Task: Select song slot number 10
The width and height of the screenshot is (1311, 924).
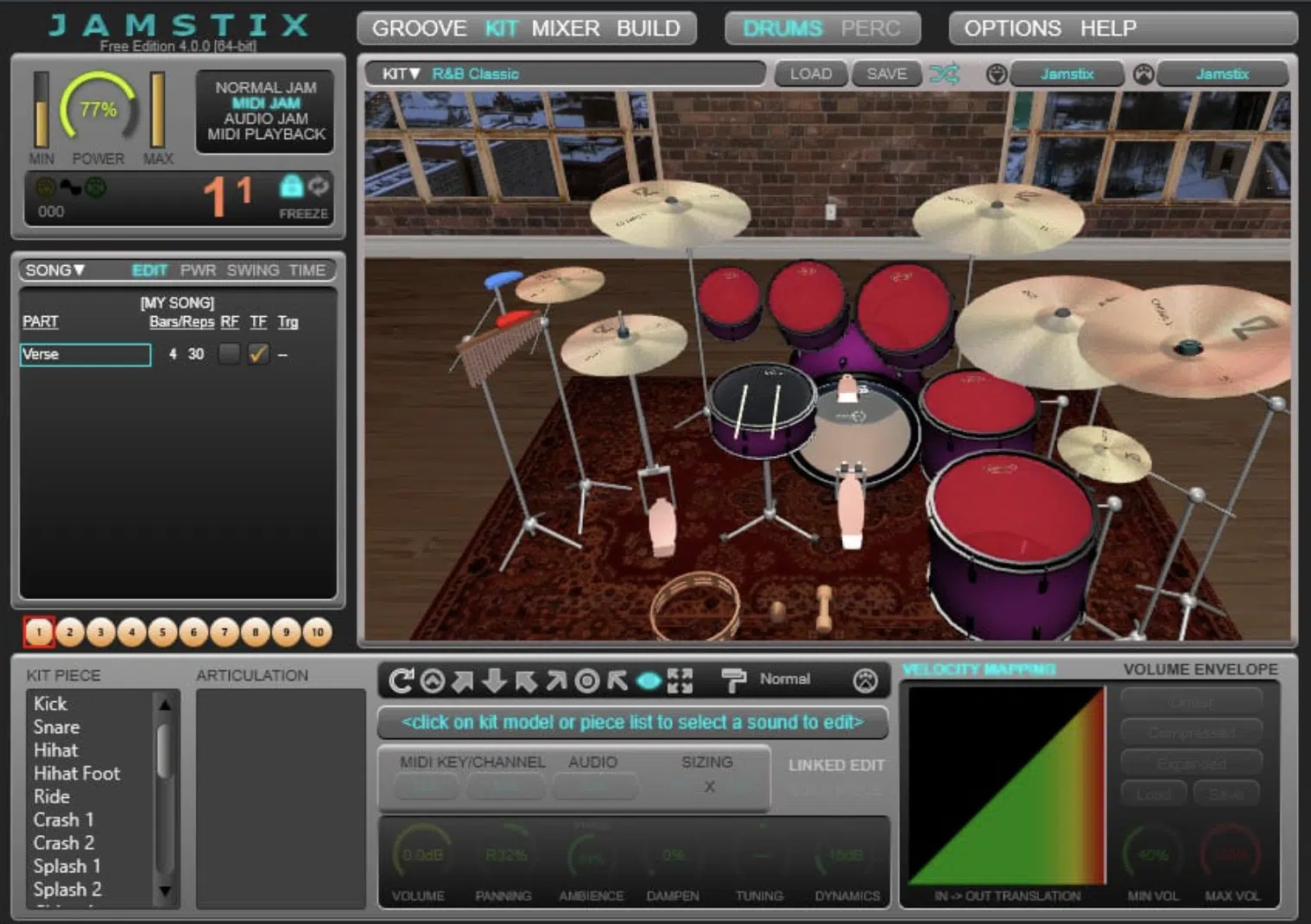Action: point(317,632)
